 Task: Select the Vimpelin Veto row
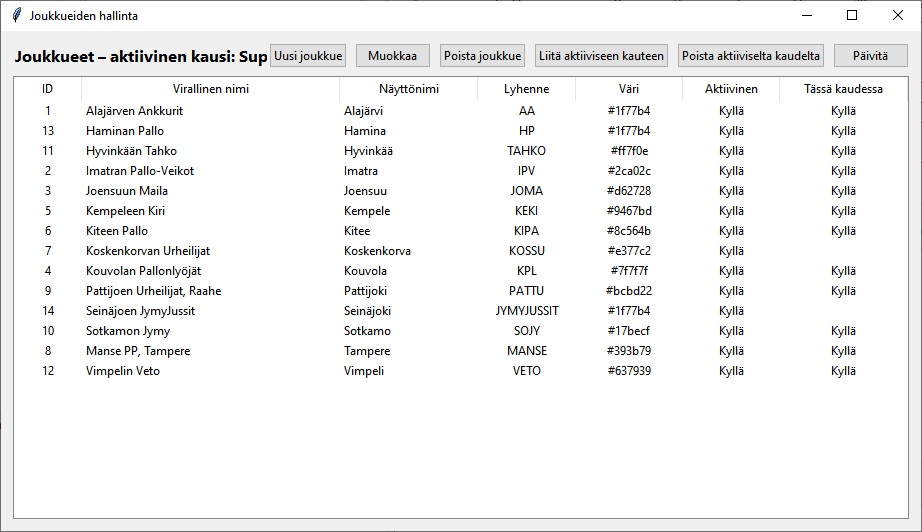(x=122, y=371)
